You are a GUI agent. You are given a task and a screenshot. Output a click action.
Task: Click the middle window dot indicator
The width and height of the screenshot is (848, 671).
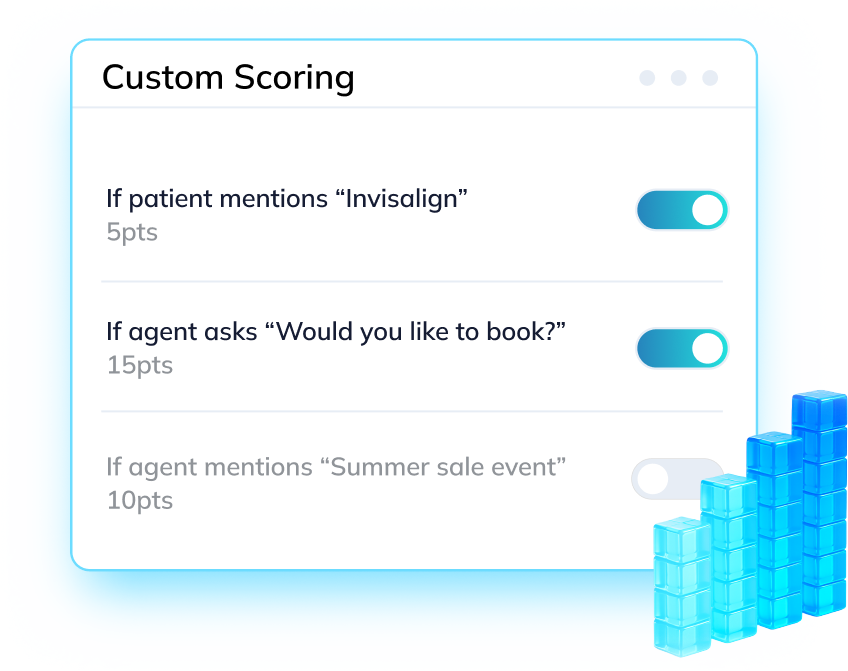click(x=678, y=77)
